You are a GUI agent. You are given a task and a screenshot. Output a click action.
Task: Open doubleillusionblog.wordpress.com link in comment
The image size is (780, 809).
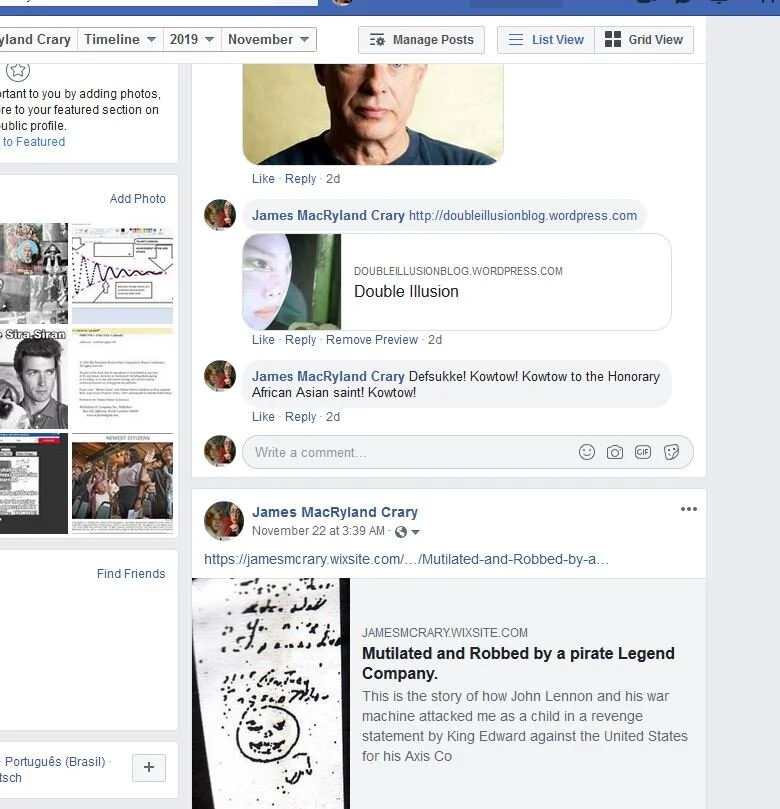click(523, 216)
